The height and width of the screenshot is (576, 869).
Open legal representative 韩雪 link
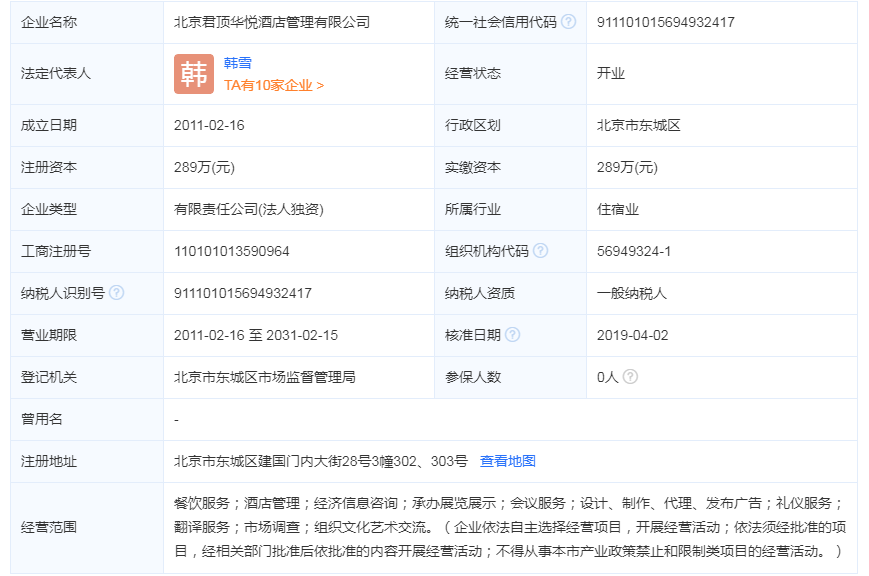[x=238, y=63]
